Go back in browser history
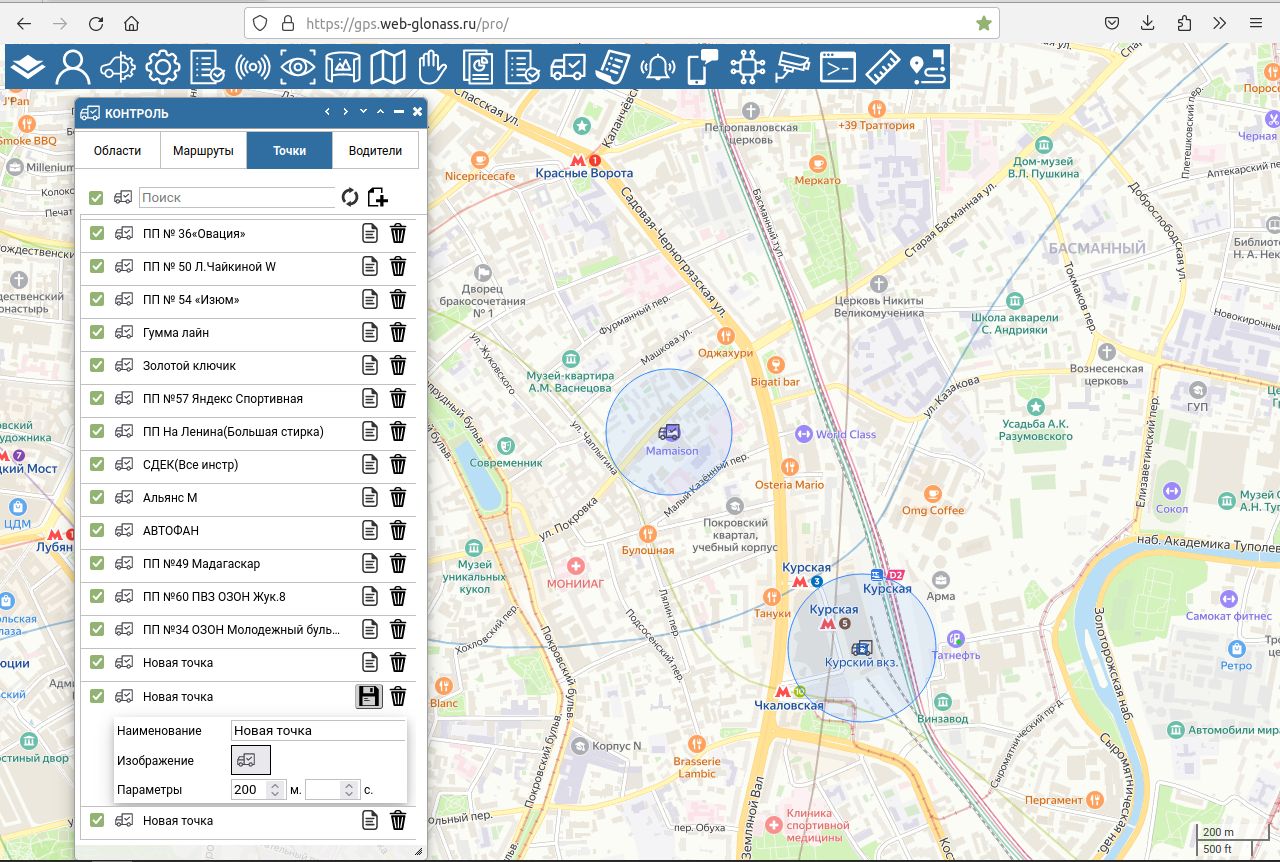Screen dimensions: 1280x862 24,23
